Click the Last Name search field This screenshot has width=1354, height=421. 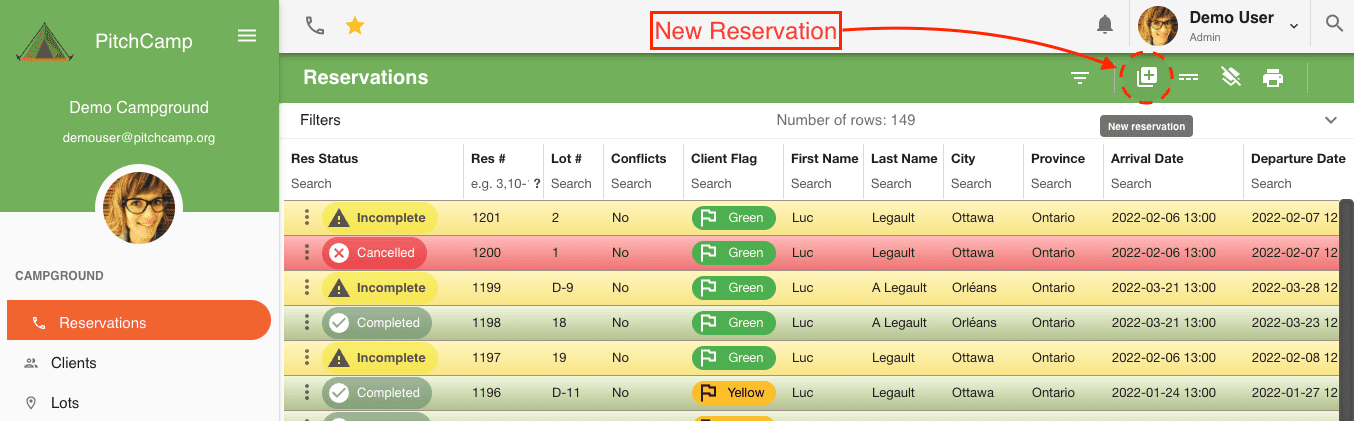click(x=902, y=184)
